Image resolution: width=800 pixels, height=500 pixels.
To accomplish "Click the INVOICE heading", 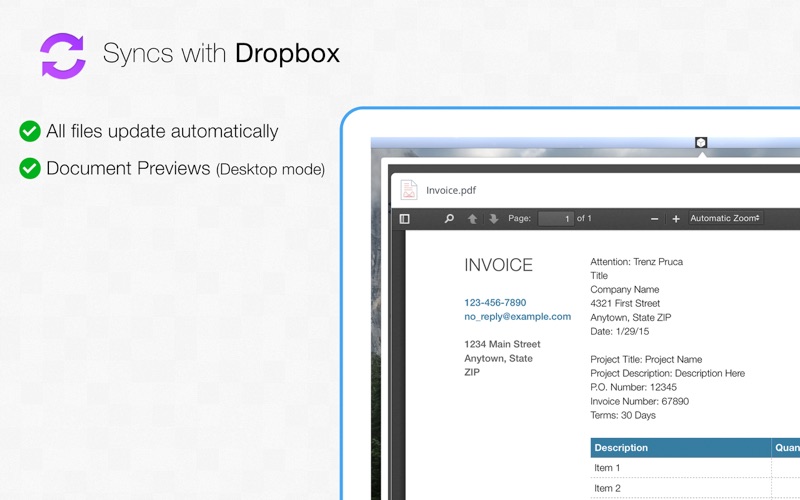I will pyautogui.click(x=498, y=265).
